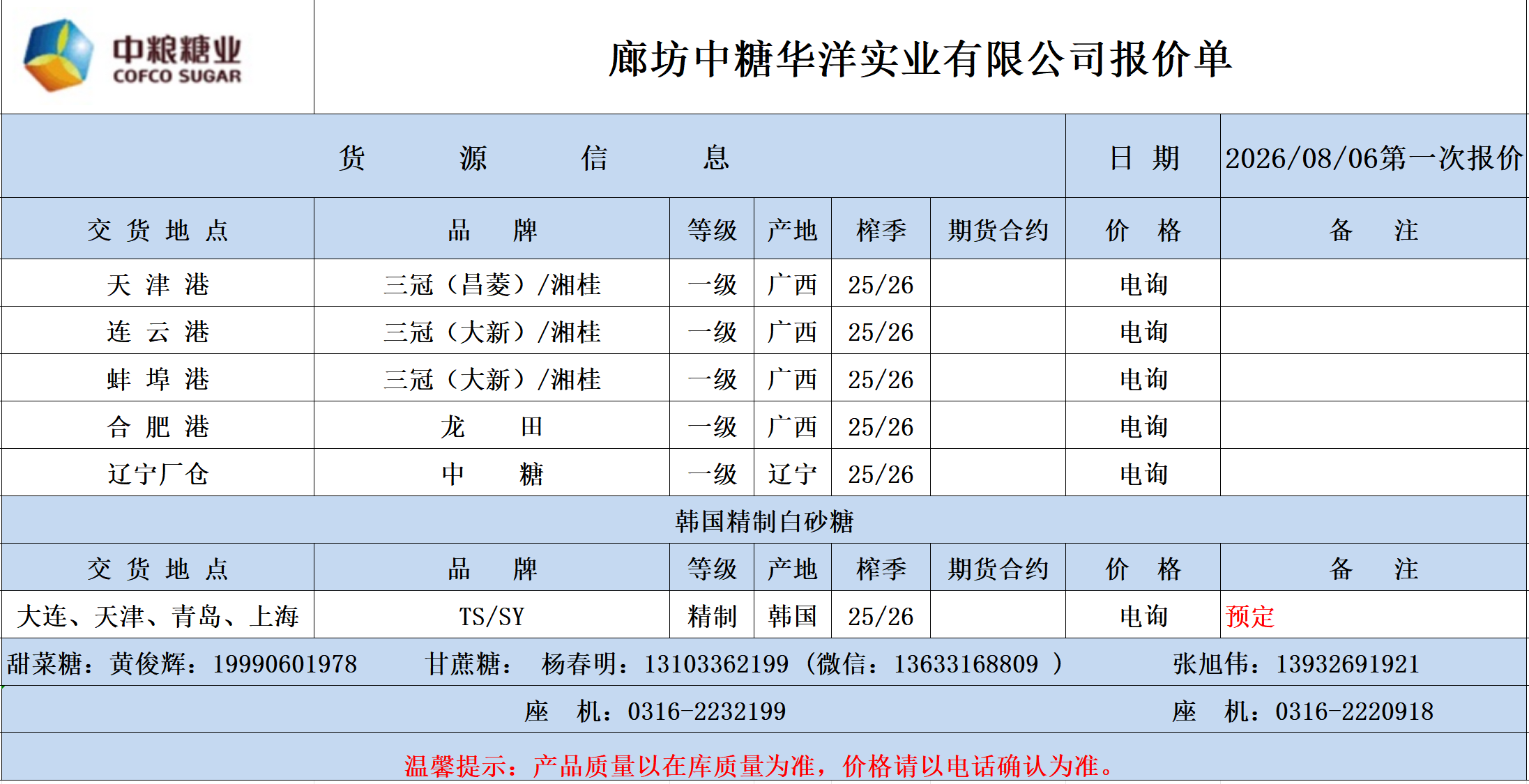Image resolution: width=1529 pixels, height=784 pixels.
Task: Click the COFCO Sugar logo image
Action: [x=132, y=56]
